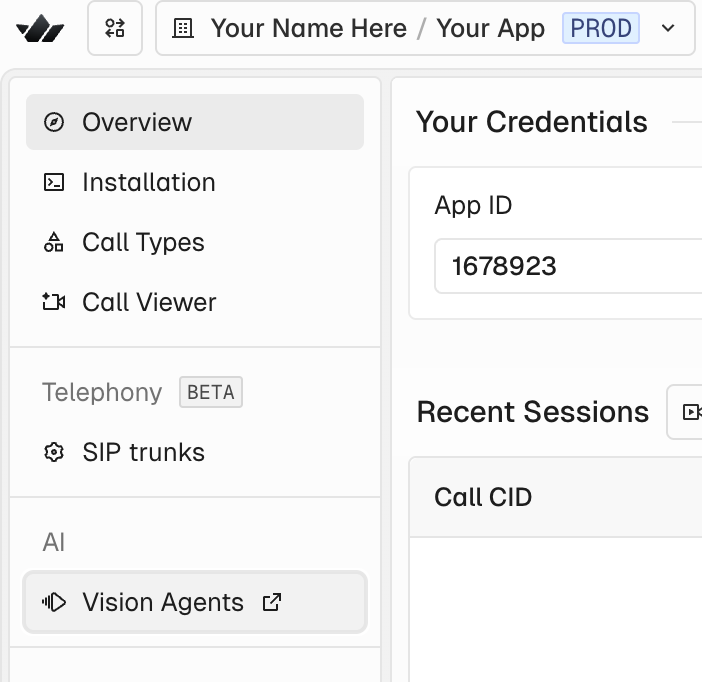This screenshot has width=702, height=682.
Task: Click the Telephony section label
Action: tap(102, 392)
